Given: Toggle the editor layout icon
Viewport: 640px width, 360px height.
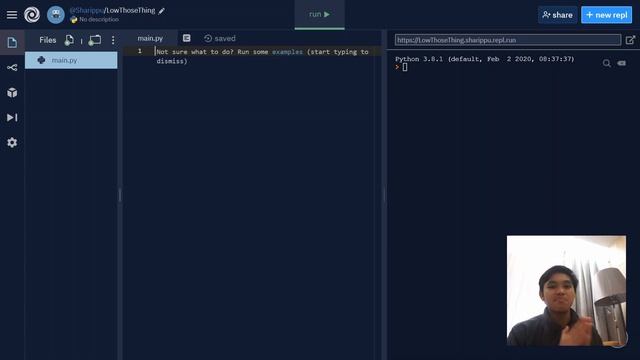Looking at the screenshot, I should pos(187,38).
